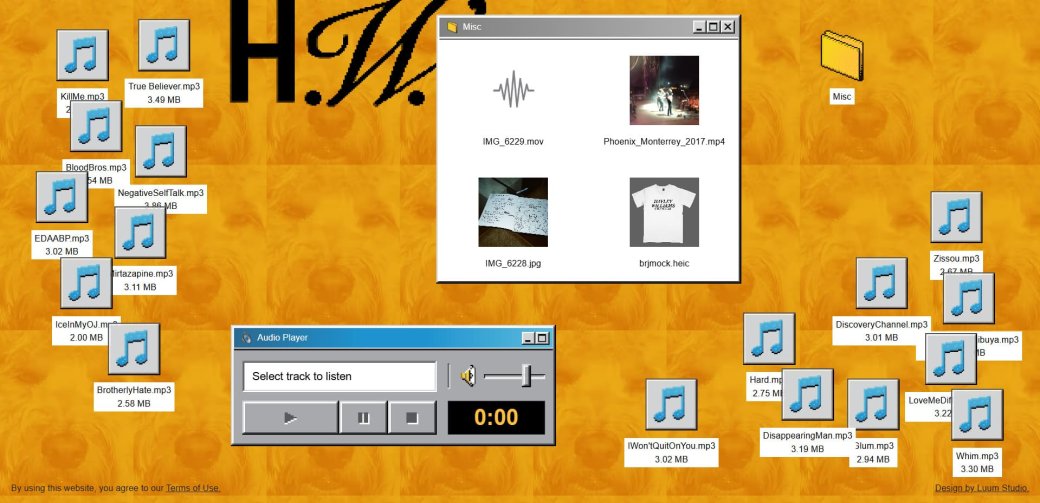The image size is (1040, 503).
Task: Click the IWon'tQuitOnYou.mp3 file name
Action: [x=671, y=445]
